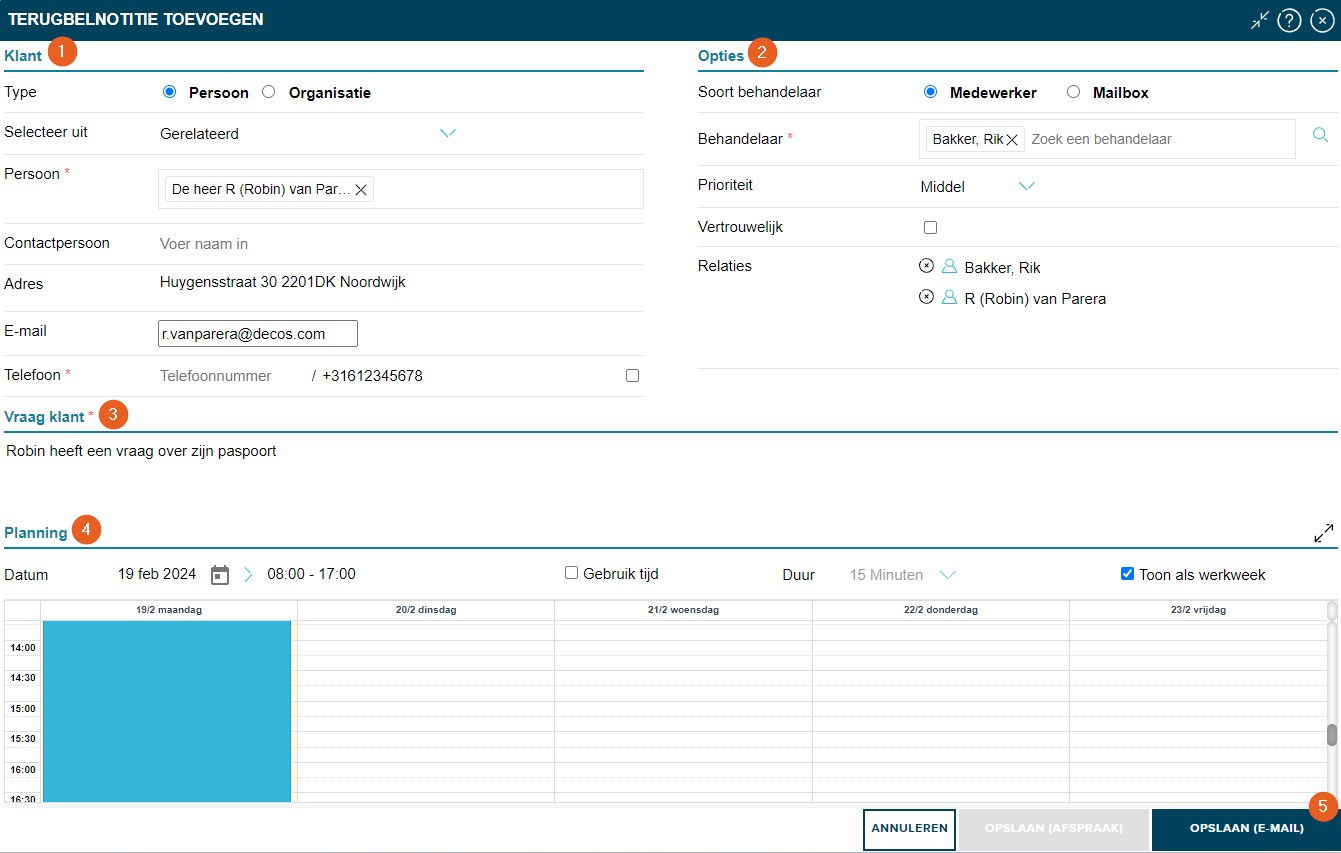Click Opslaan (E-mail) button
Viewport: 1341px width, 853px height.
click(1246, 829)
